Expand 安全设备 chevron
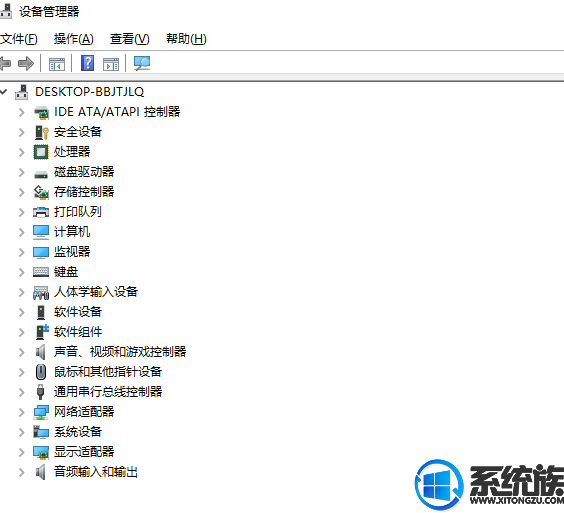The width and height of the screenshot is (564, 513). (22, 132)
